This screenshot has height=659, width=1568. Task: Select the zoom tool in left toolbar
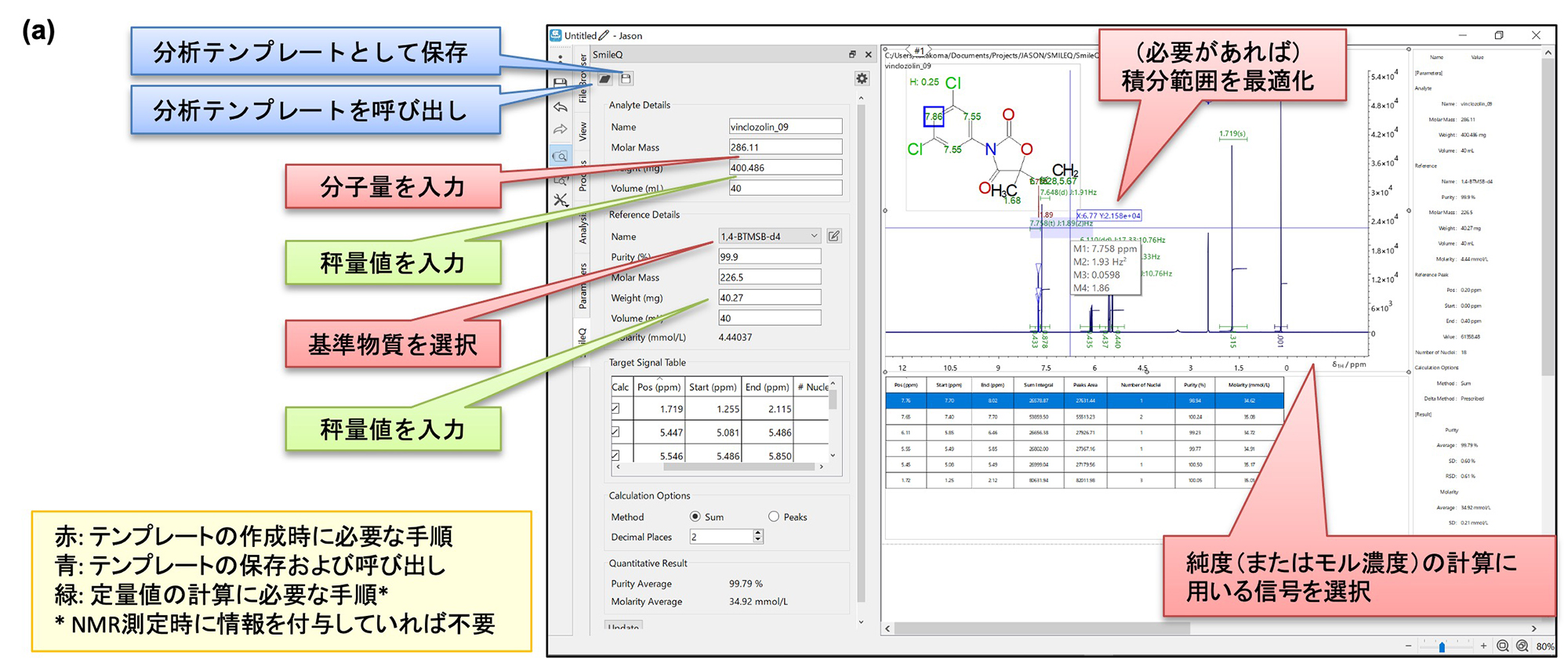tap(561, 157)
